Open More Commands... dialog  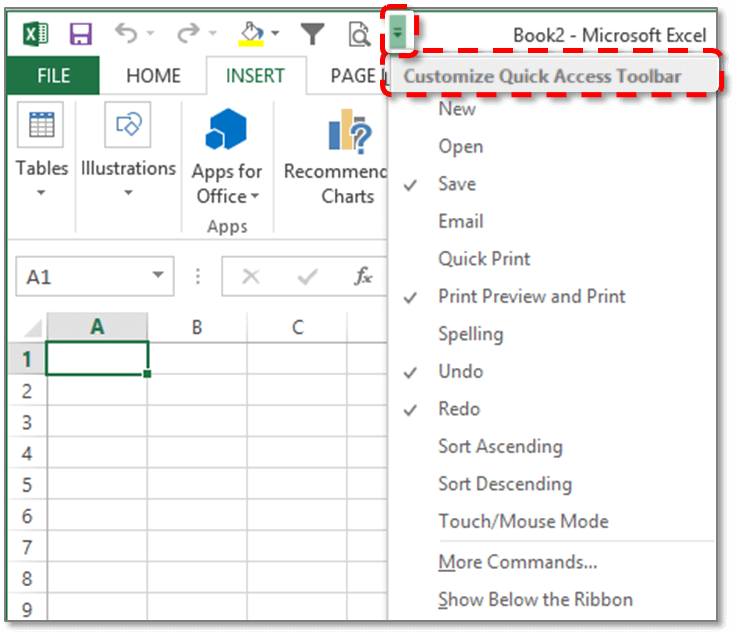552,562
